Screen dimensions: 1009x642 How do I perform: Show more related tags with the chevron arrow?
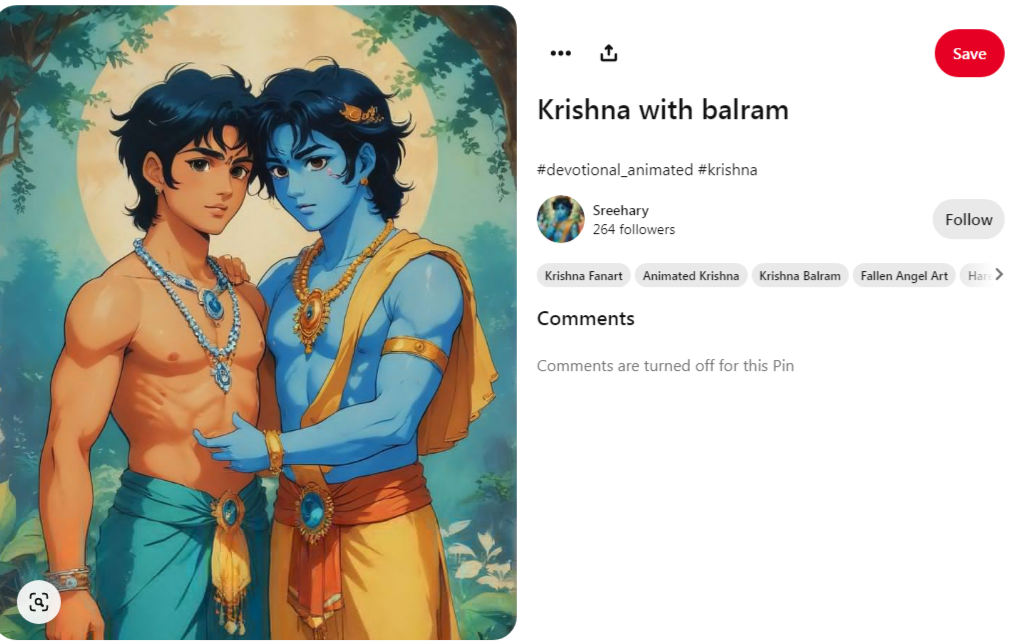tap(999, 274)
